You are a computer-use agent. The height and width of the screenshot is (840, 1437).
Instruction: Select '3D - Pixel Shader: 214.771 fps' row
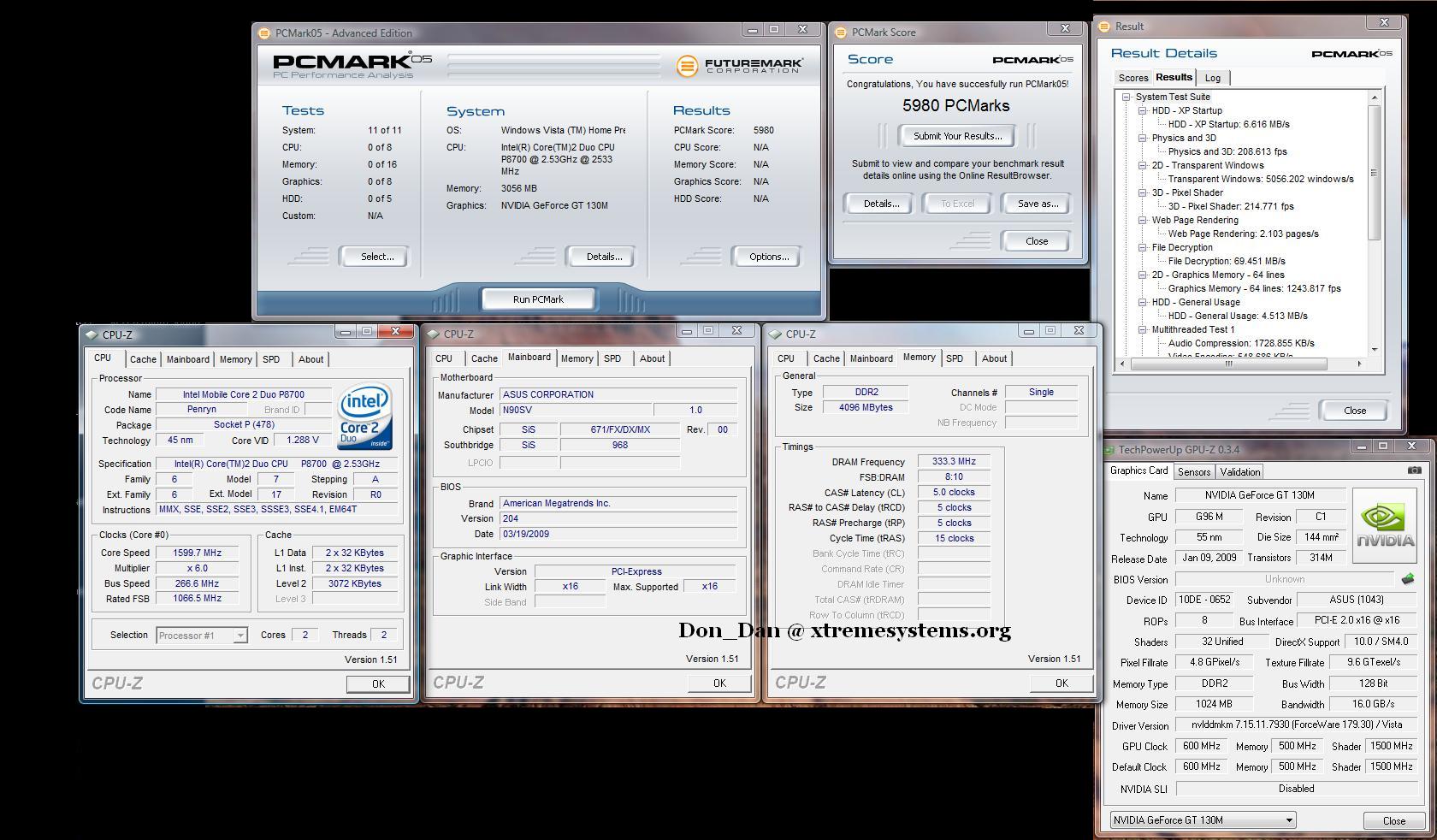coord(1231,206)
